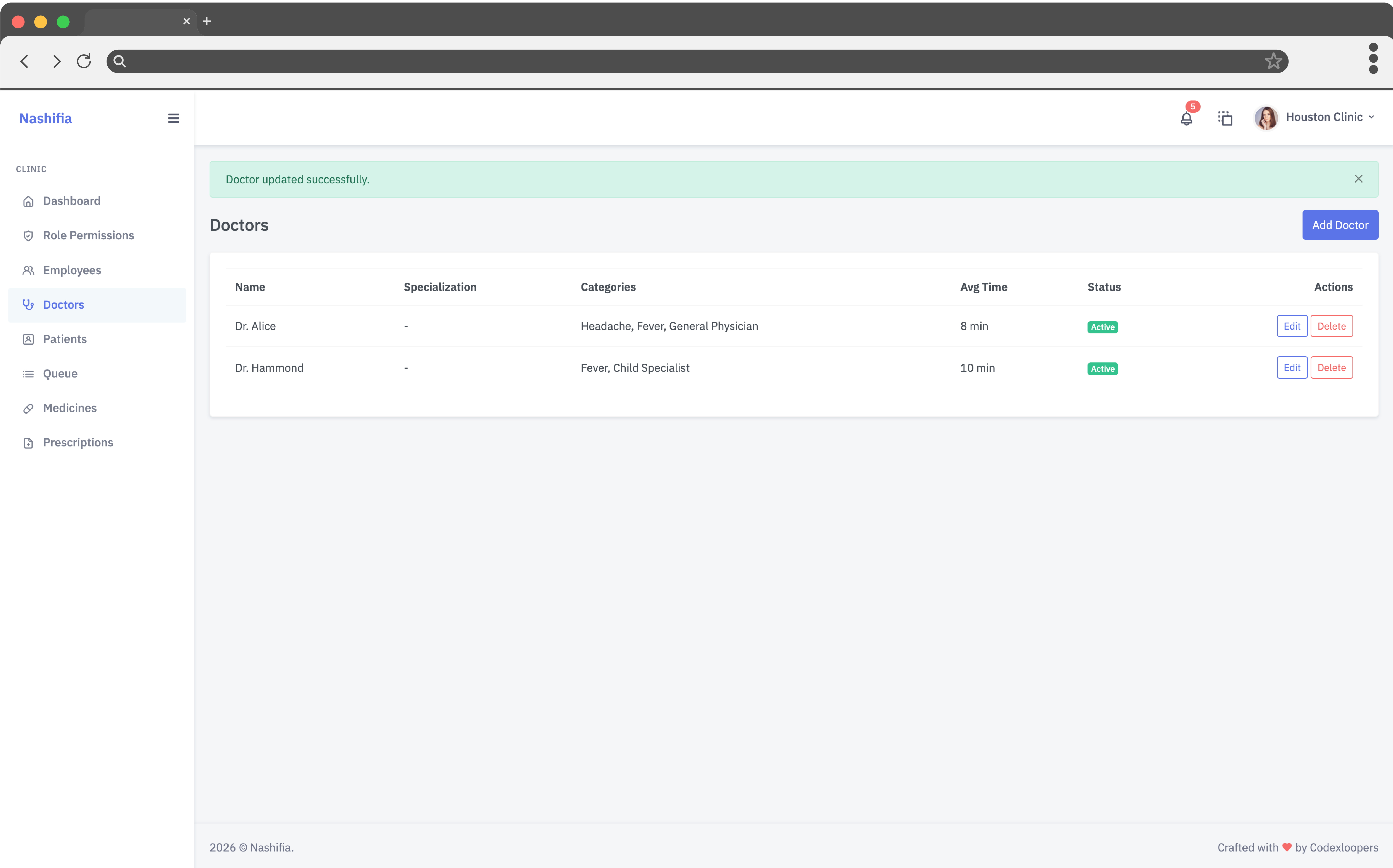Viewport: 1393px width, 868px height.
Task: Click the Doctors stethoscope icon
Action: click(28, 305)
